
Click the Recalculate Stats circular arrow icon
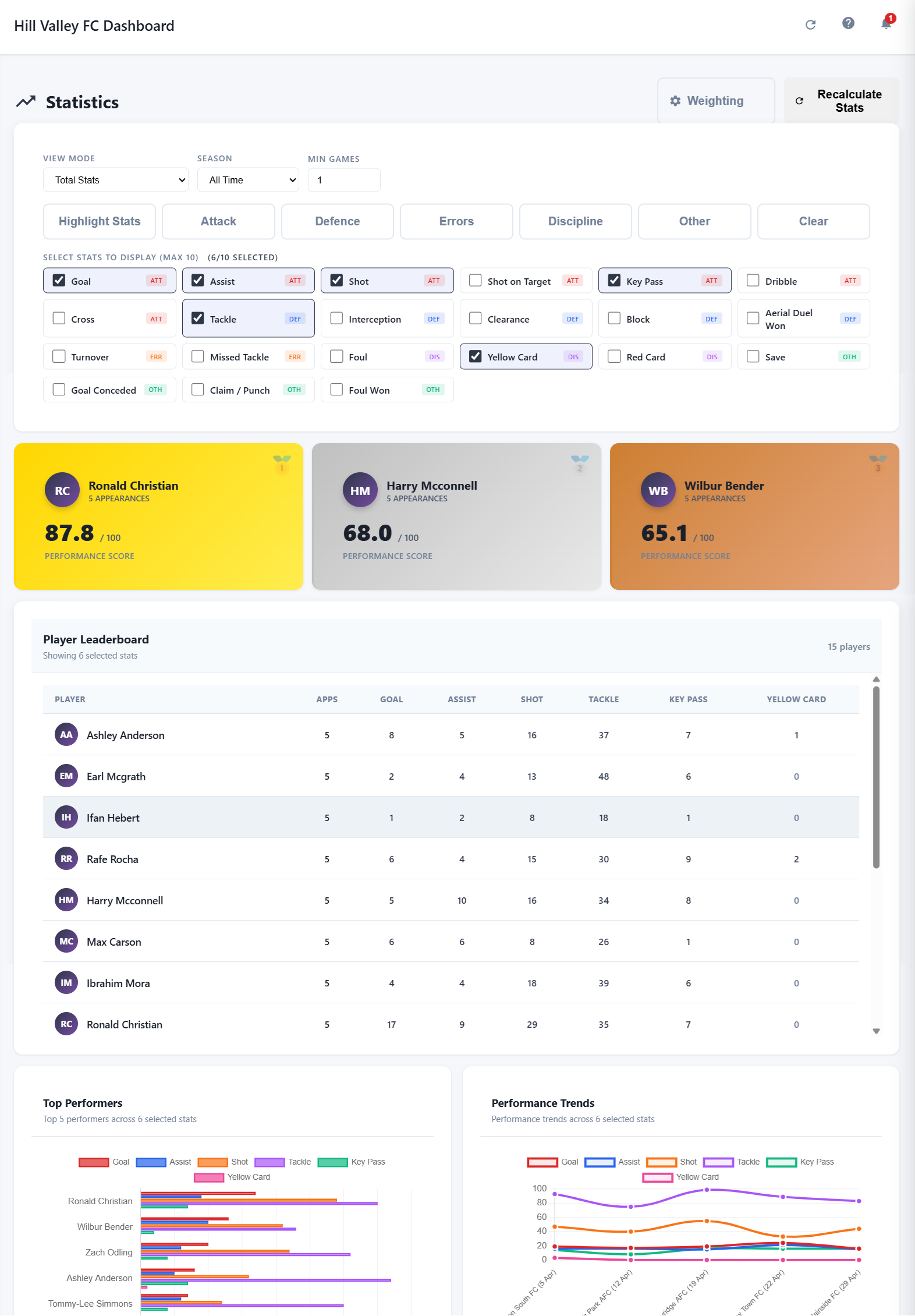click(799, 101)
